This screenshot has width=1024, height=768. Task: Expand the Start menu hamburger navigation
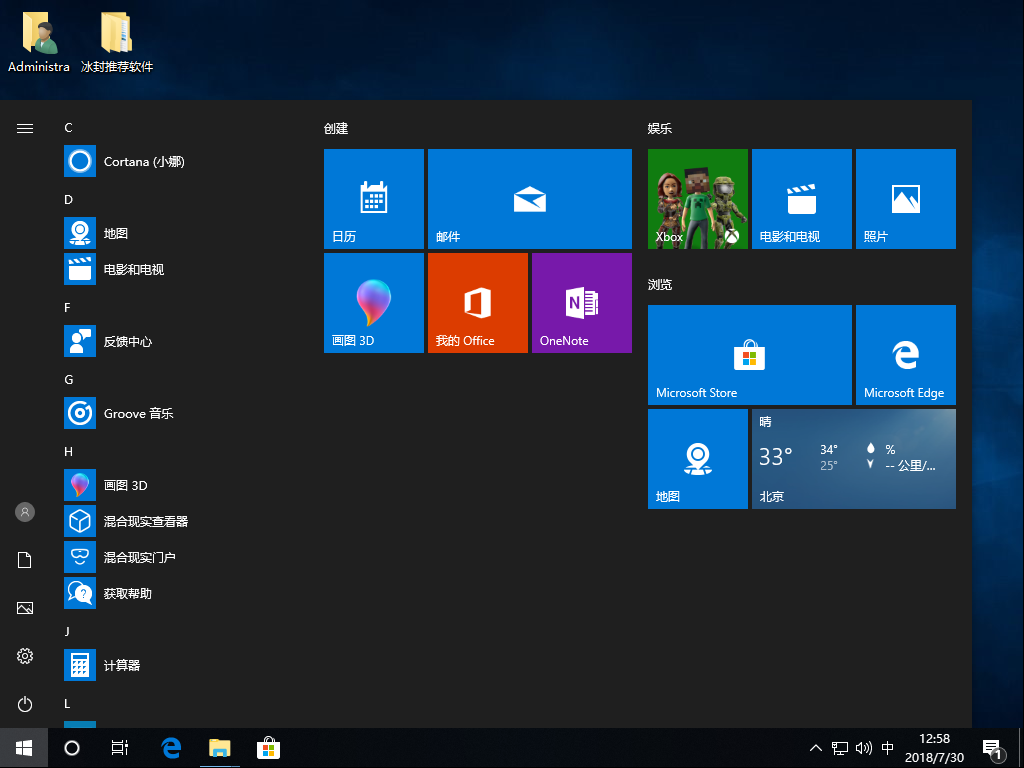25,129
